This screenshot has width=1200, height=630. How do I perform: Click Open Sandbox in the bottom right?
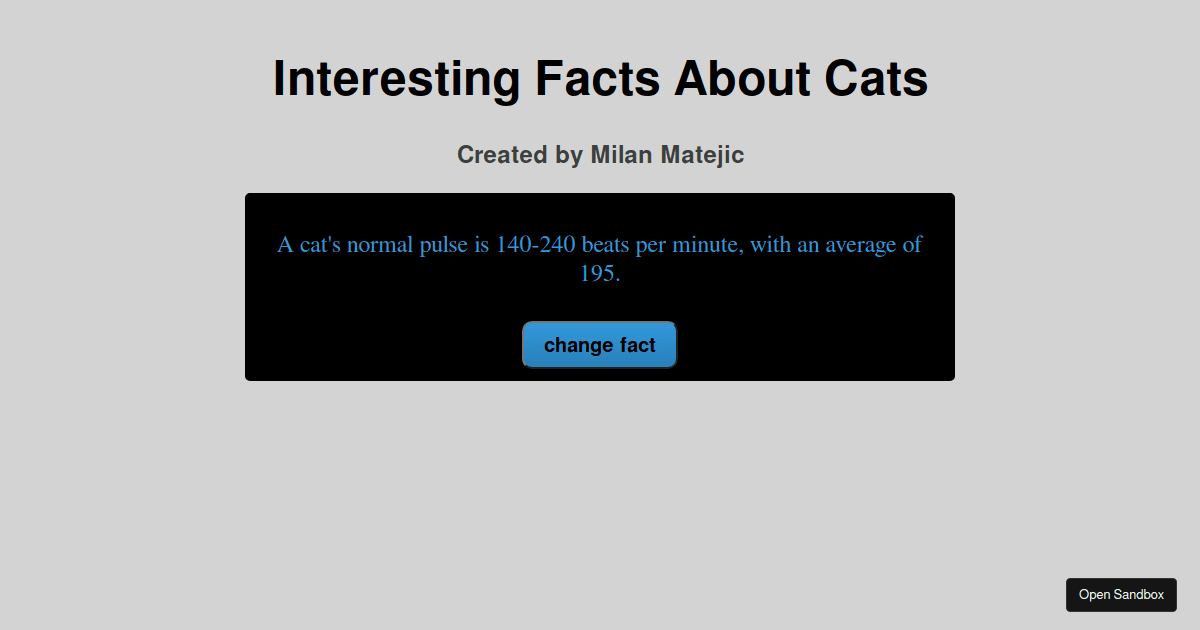(1121, 594)
